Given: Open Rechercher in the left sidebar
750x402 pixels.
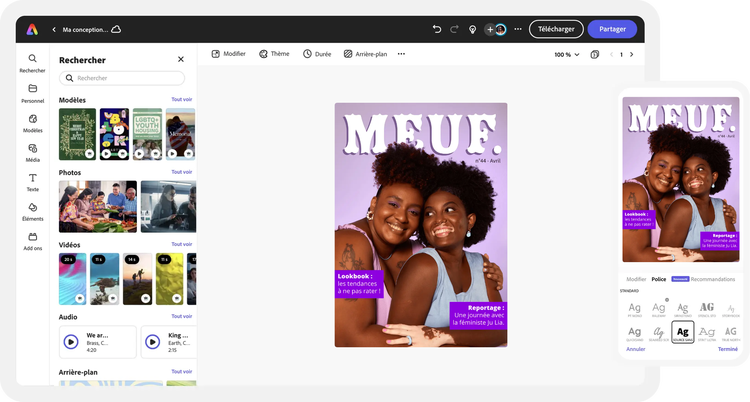Looking at the screenshot, I should [x=33, y=63].
